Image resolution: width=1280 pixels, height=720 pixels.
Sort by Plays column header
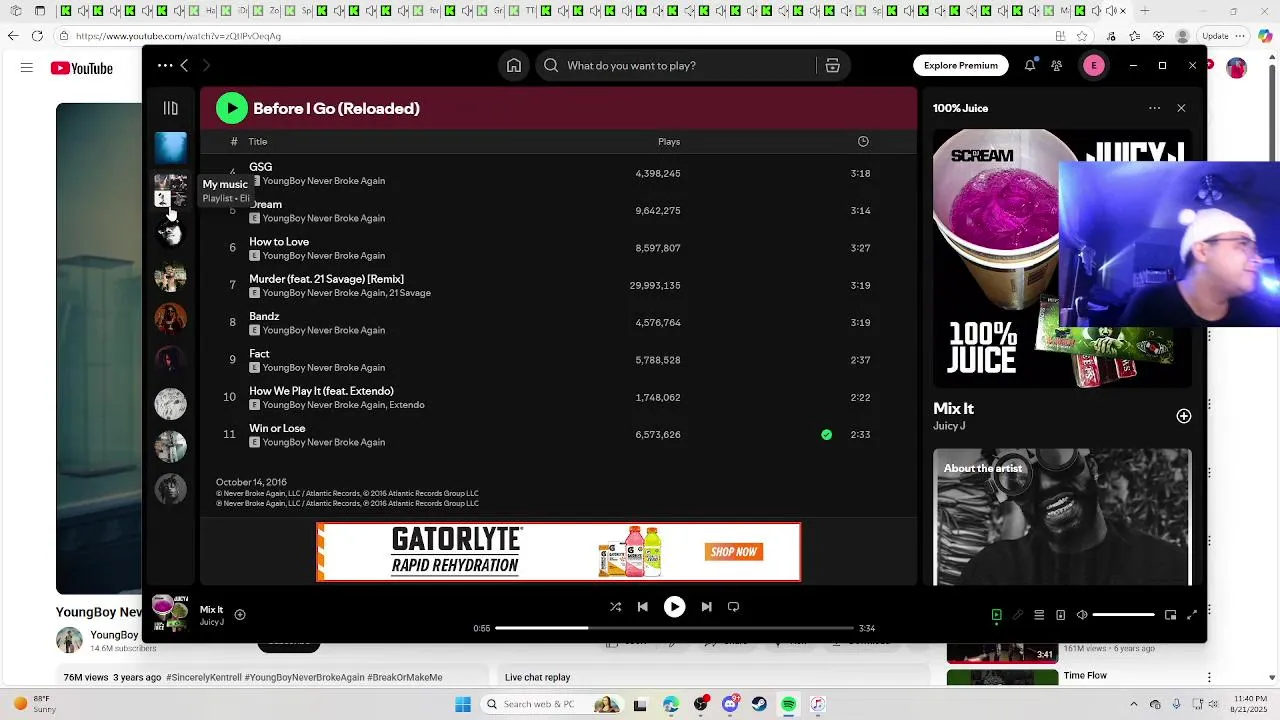[x=669, y=141]
